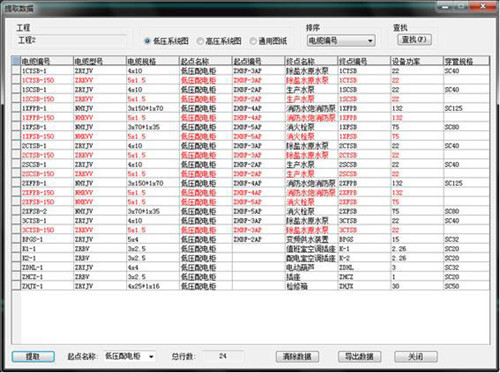The image size is (500, 373).
Task: Select cable number cell 1SCSB-150
Action: pos(47,99)
